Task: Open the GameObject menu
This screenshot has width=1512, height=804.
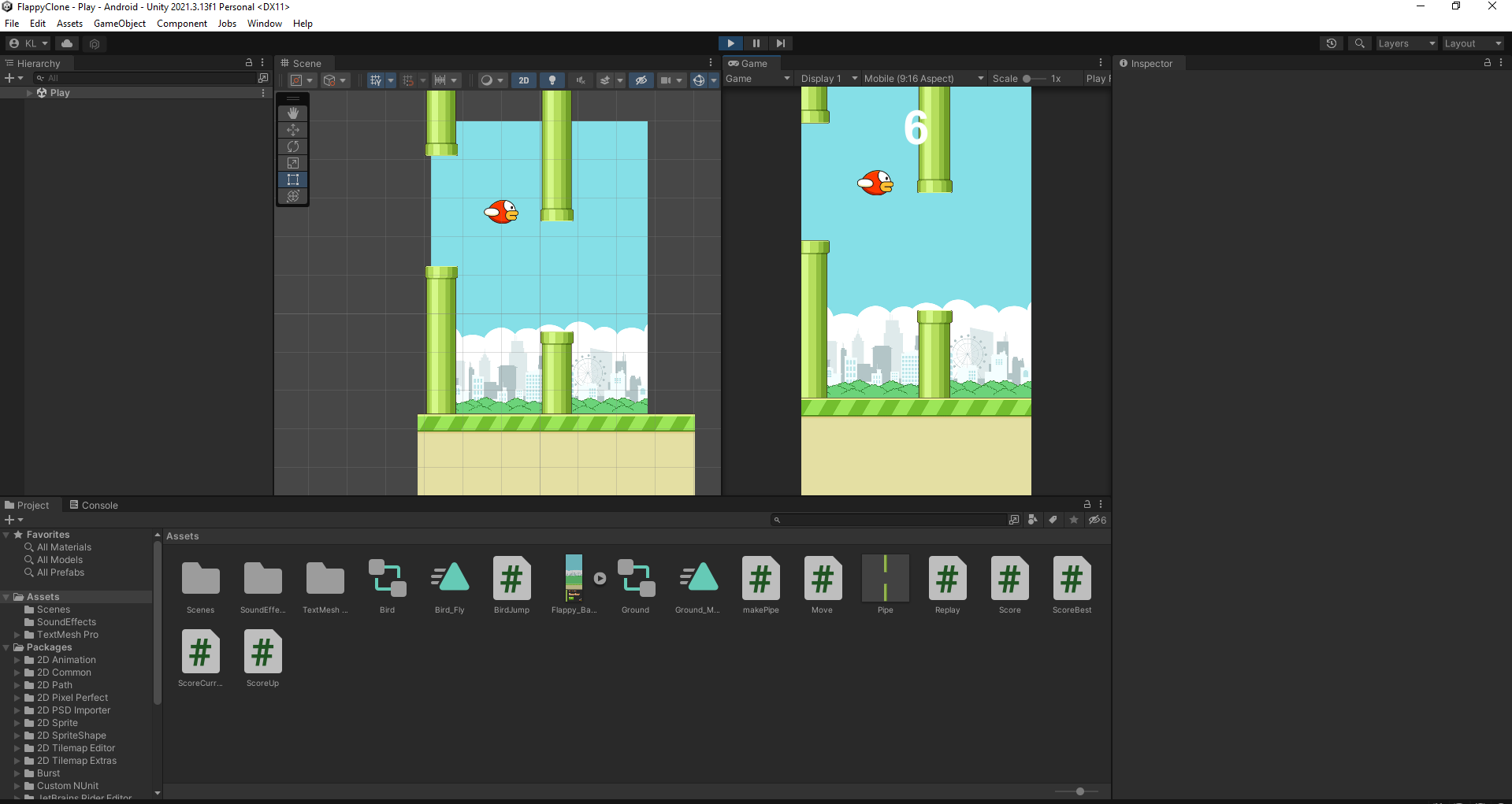Action: coord(119,23)
